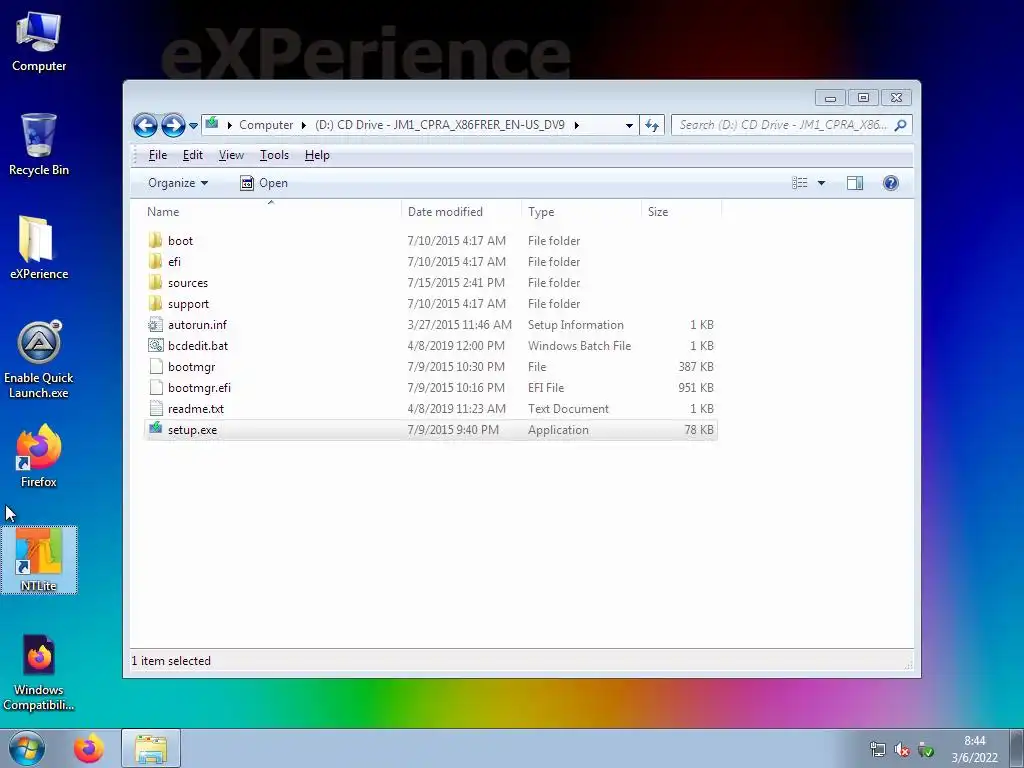Open the view options dropdown arrow
The height and width of the screenshot is (768, 1024).
coord(821,183)
